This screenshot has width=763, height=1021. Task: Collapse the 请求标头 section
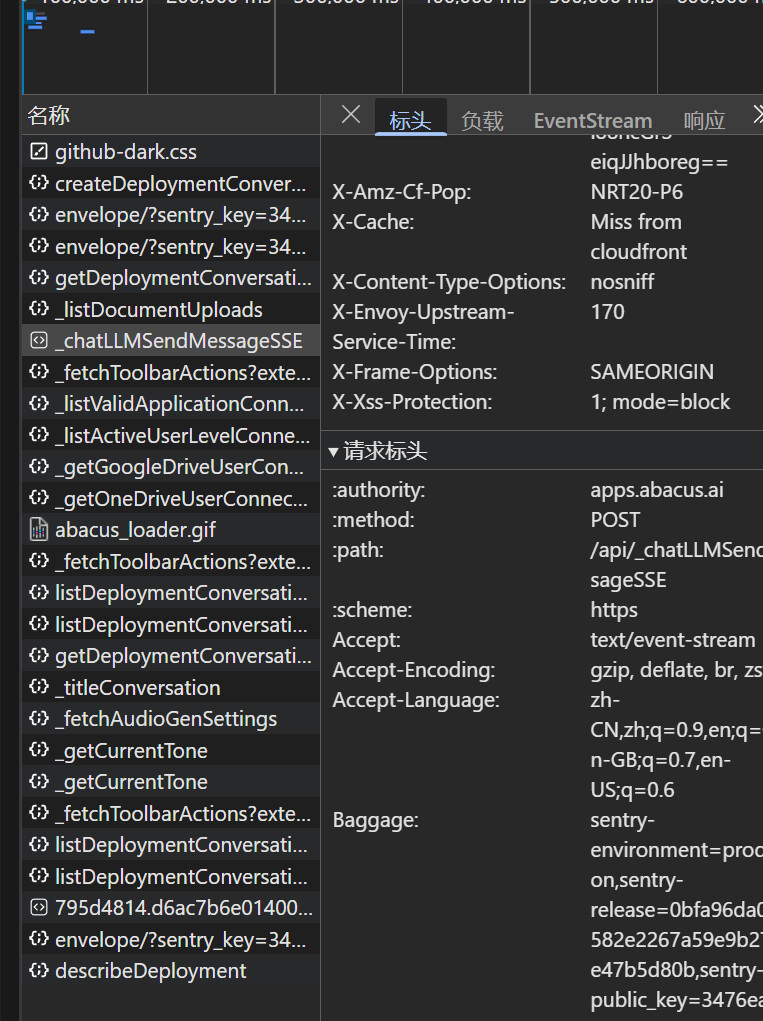(334, 452)
